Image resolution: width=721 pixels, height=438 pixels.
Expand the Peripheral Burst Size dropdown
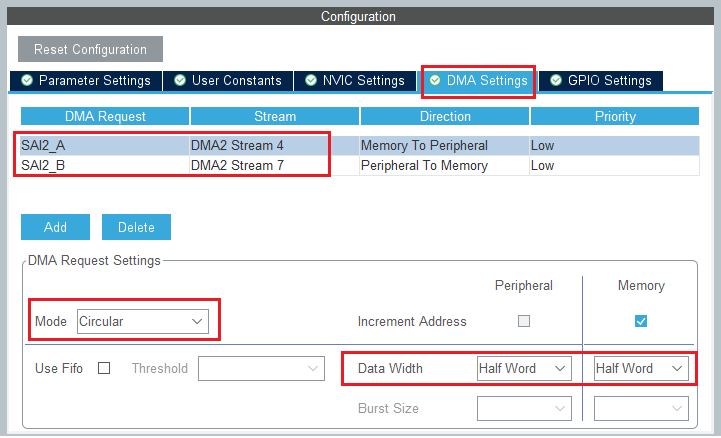[x=523, y=408]
